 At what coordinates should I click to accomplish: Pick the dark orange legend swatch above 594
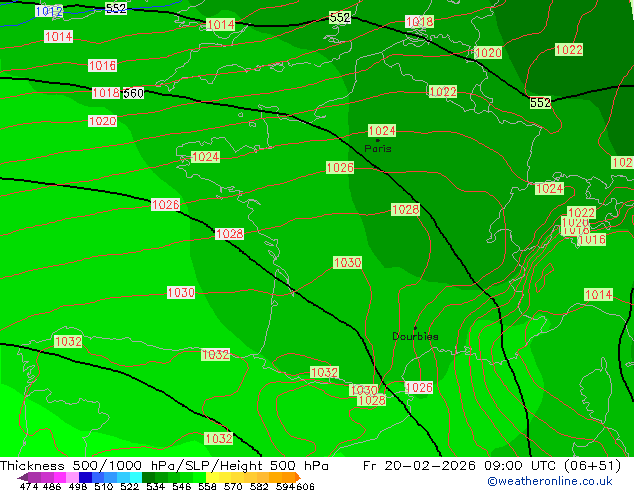288,477
